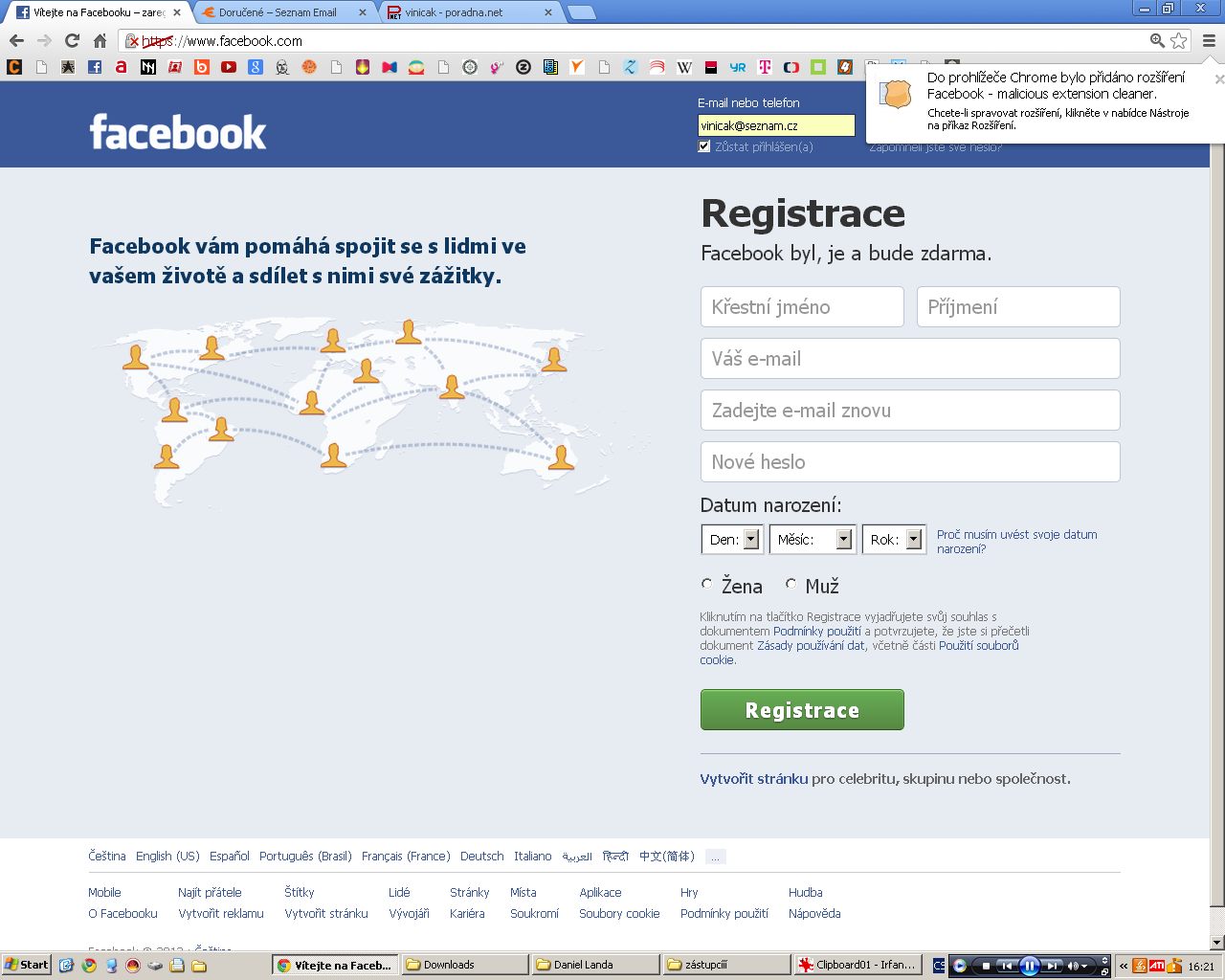This screenshot has height=980, width=1225.
Task: Open the 'Den' day dropdown
Action: click(x=732, y=540)
